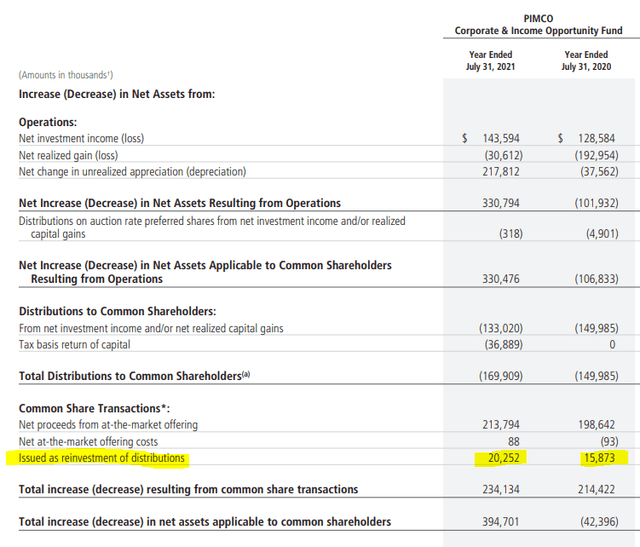
Task: Click the value (93)
Action: tap(609, 442)
